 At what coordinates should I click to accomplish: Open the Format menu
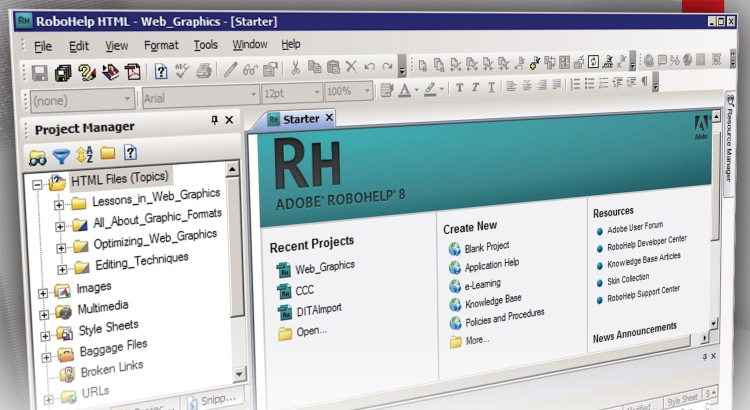click(161, 45)
